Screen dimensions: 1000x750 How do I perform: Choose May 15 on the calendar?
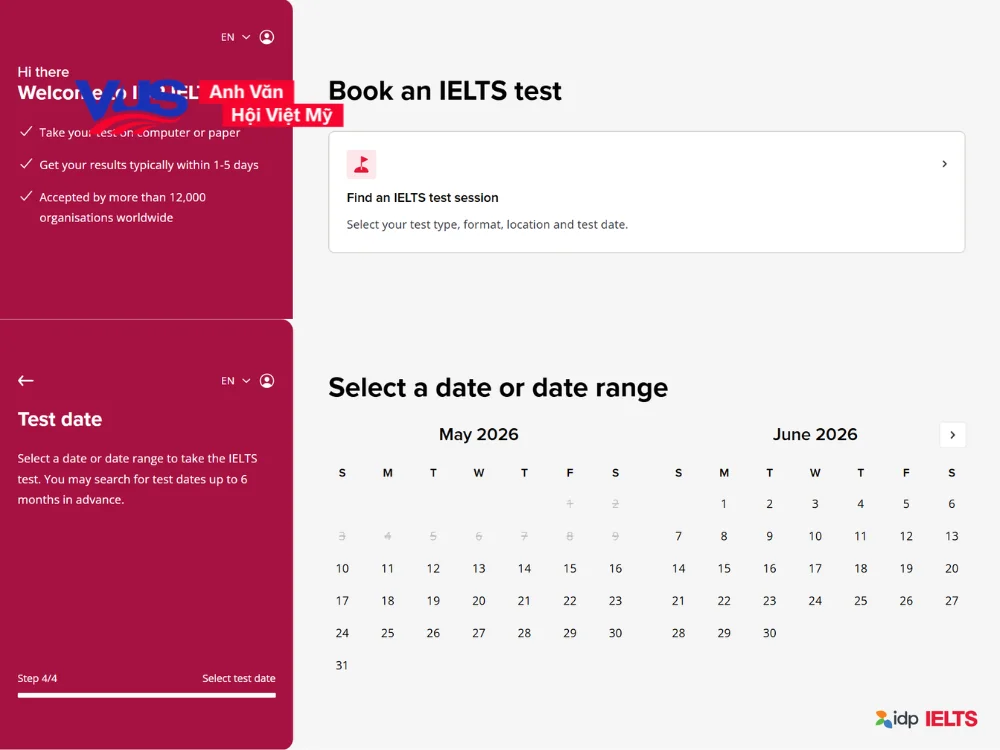[x=570, y=568]
